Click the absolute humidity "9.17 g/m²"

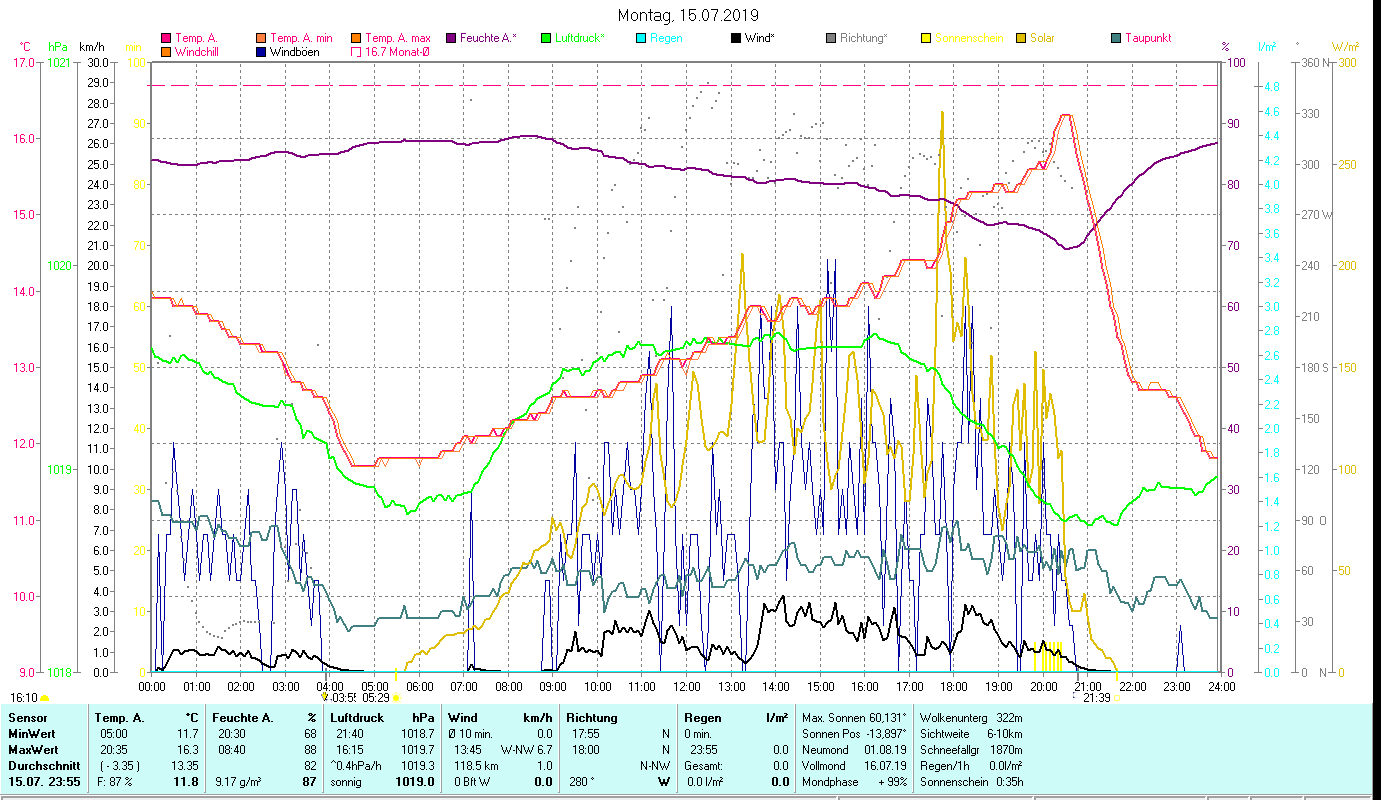[239, 781]
